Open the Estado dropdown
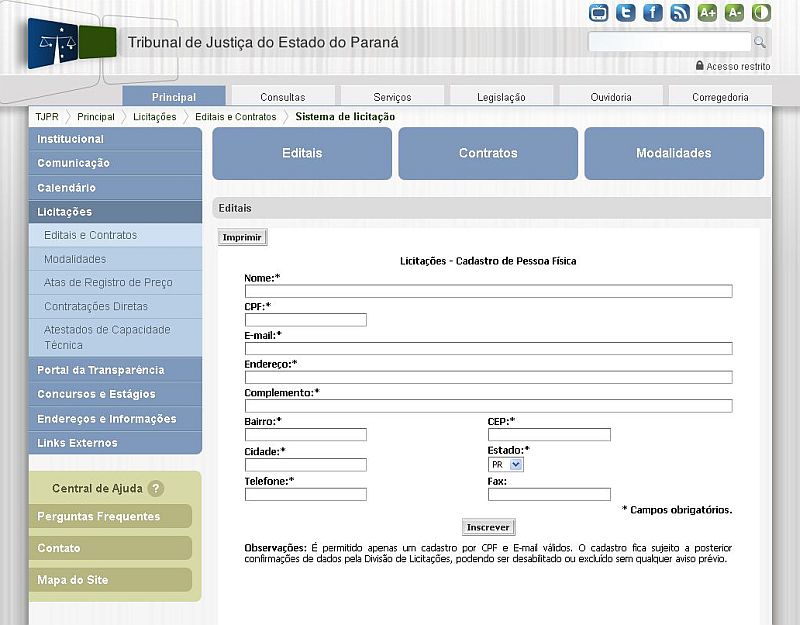Viewport: 800px width, 625px height. pos(515,464)
